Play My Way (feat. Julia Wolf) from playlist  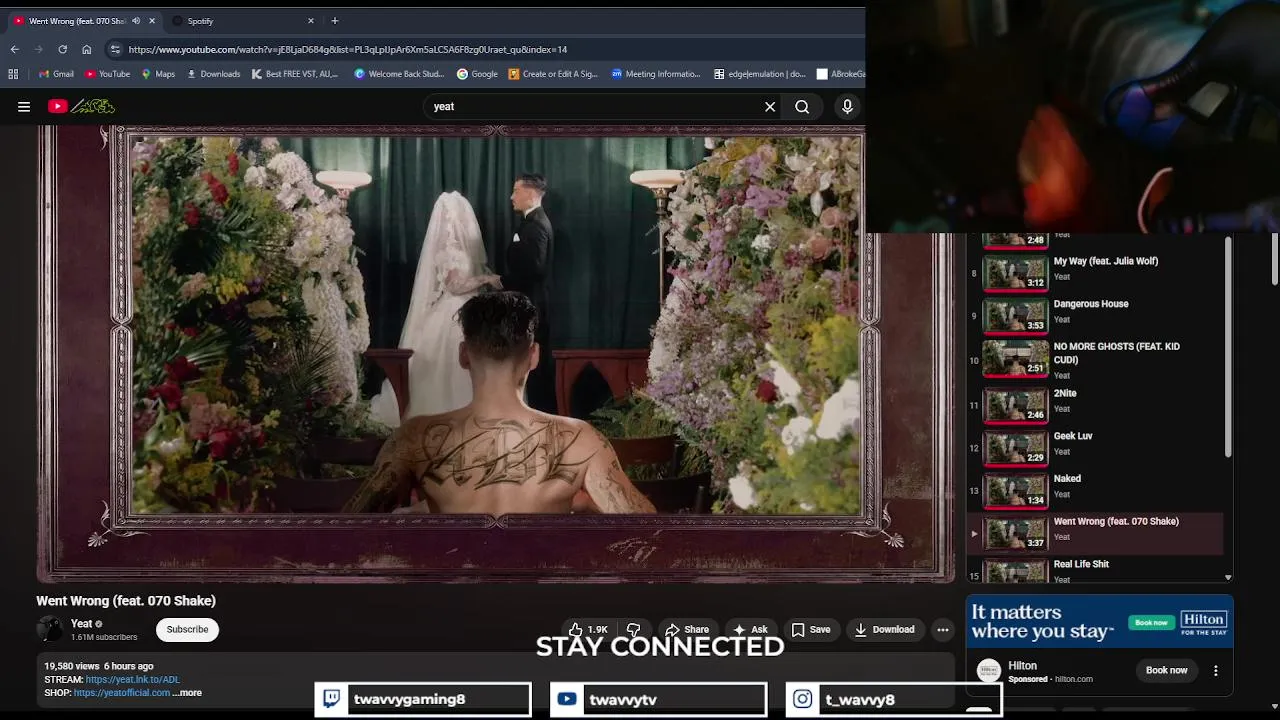(x=1095, y=272)
